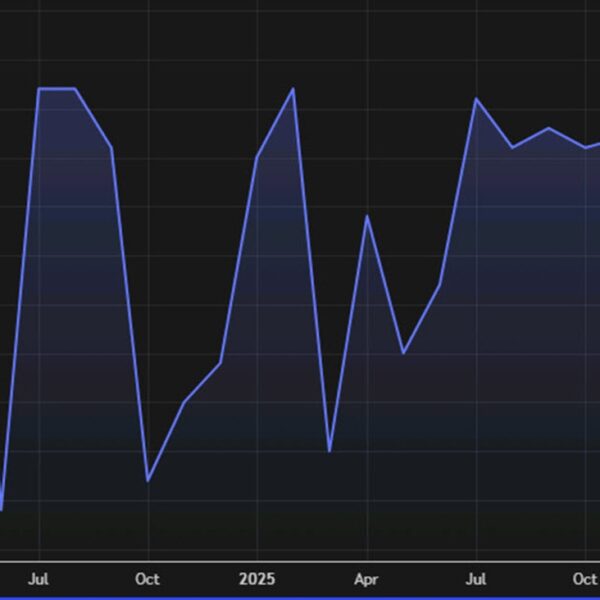The width and height of the screenshot is (600, 600).
Task: Click the Oct 2024 x-axis label
Action: pyautogui.click(x=148, y=578)
